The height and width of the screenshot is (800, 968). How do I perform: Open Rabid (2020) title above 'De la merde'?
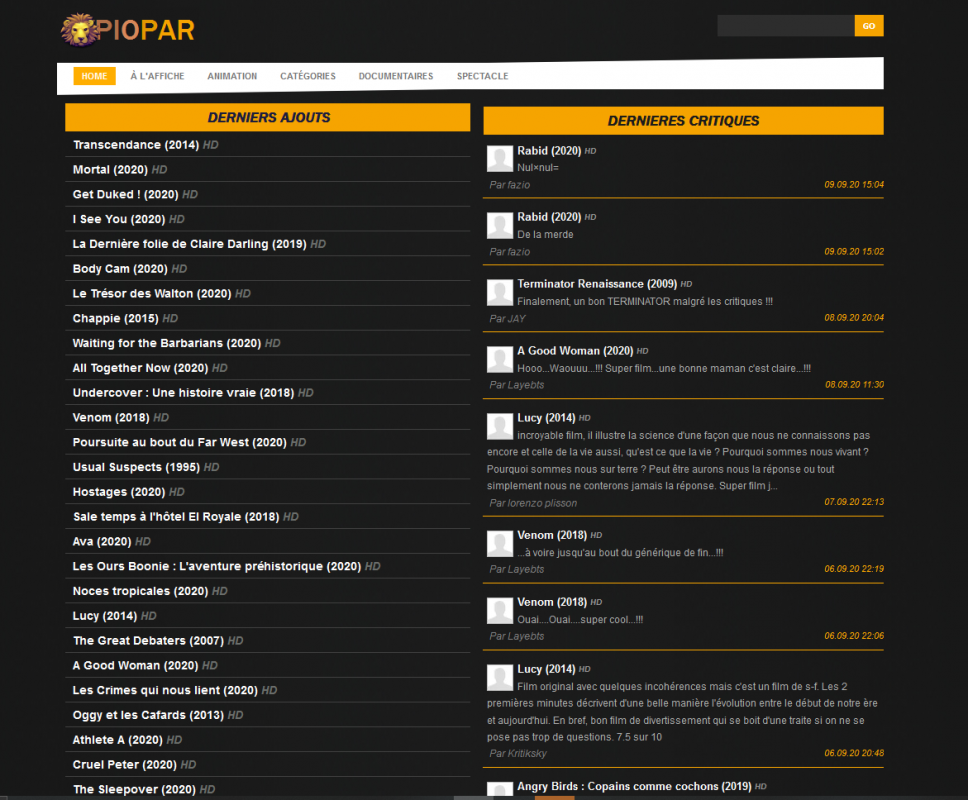point(549,217)
